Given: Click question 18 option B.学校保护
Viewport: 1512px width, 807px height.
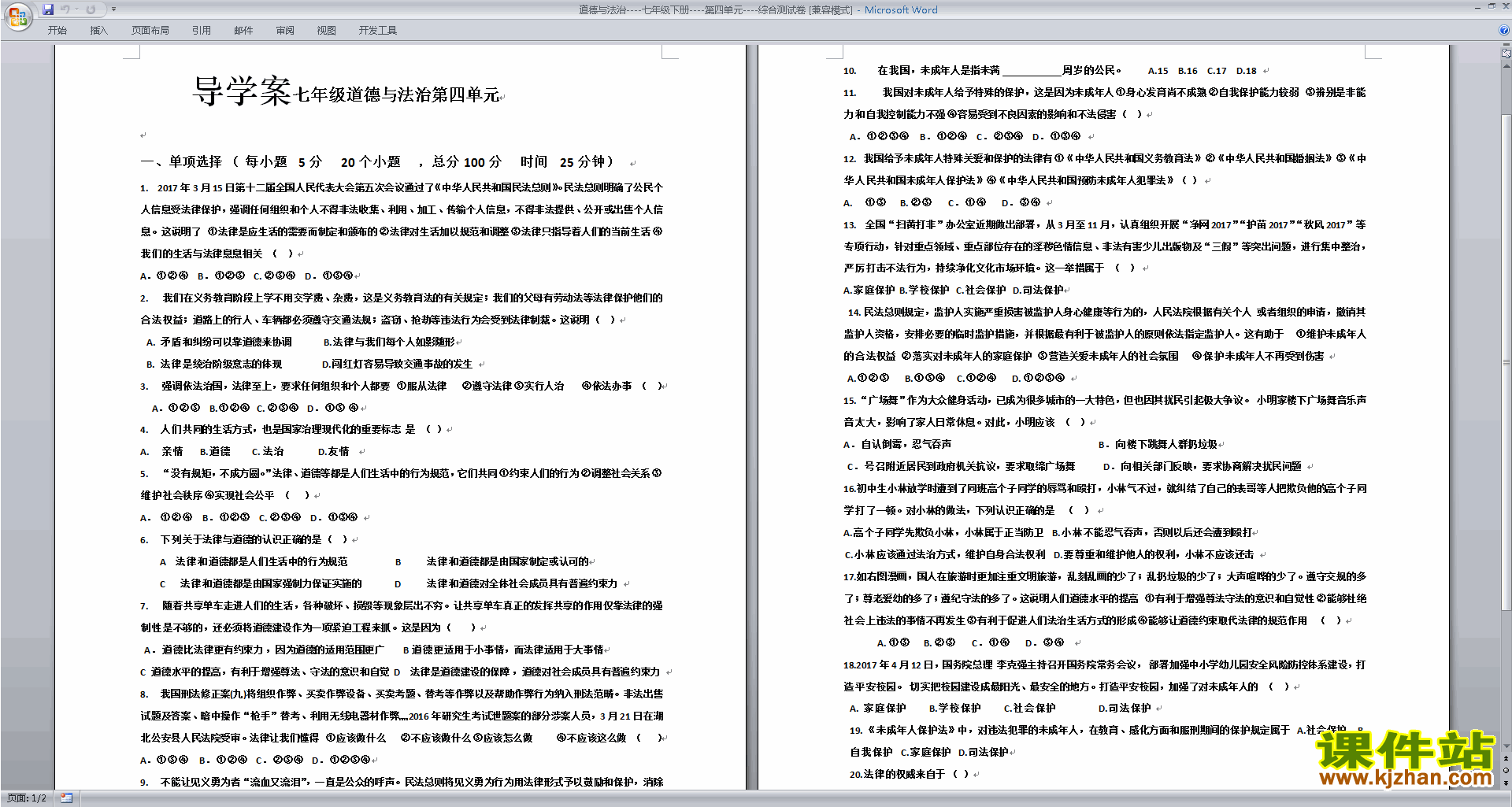Looking at the screenshot, I should pos(954,708).
